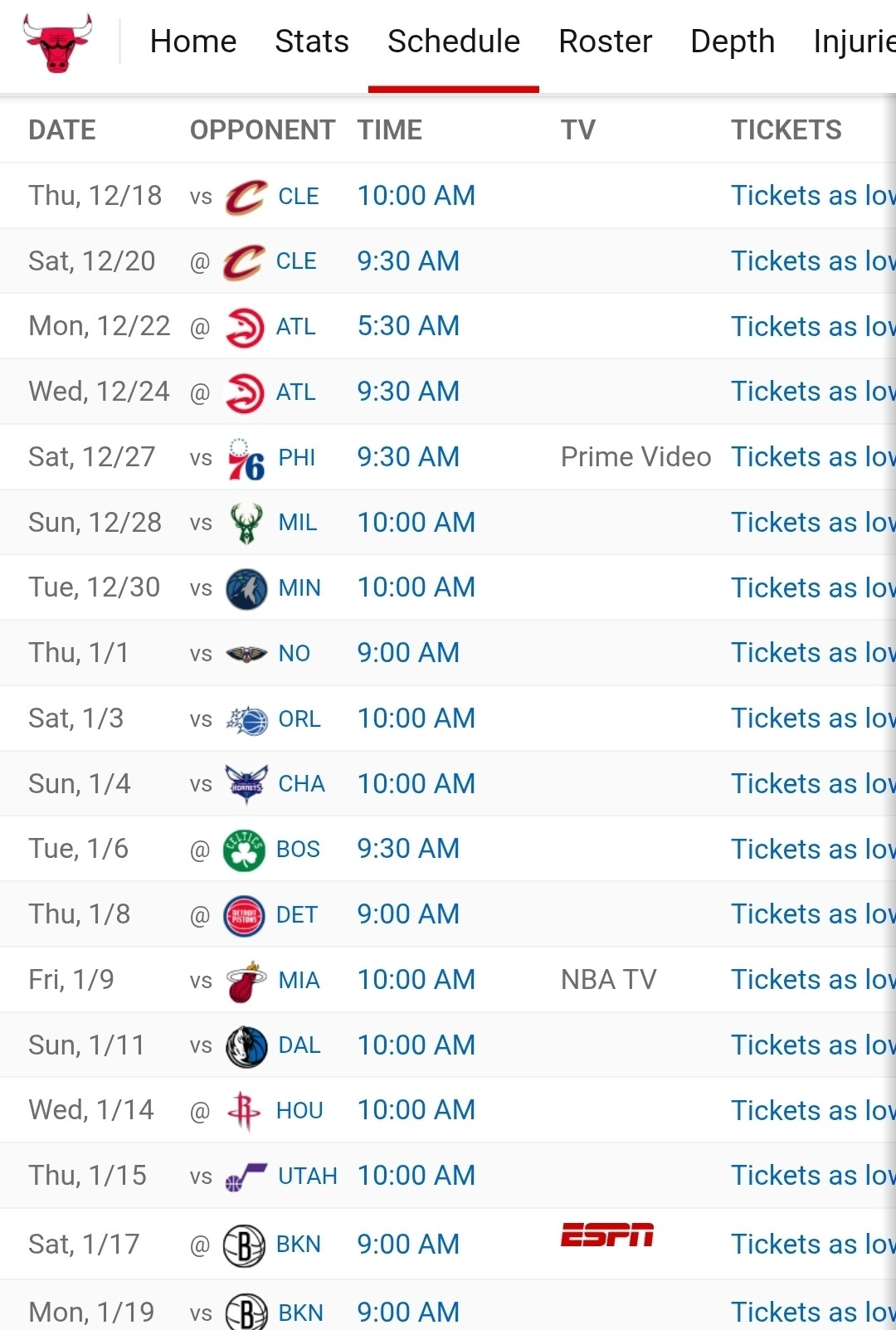The width and height of the screenshot is (896, 1330).
Task: Tap the Minnesota Timberwolves logo
Action: [x=246, y=589]
